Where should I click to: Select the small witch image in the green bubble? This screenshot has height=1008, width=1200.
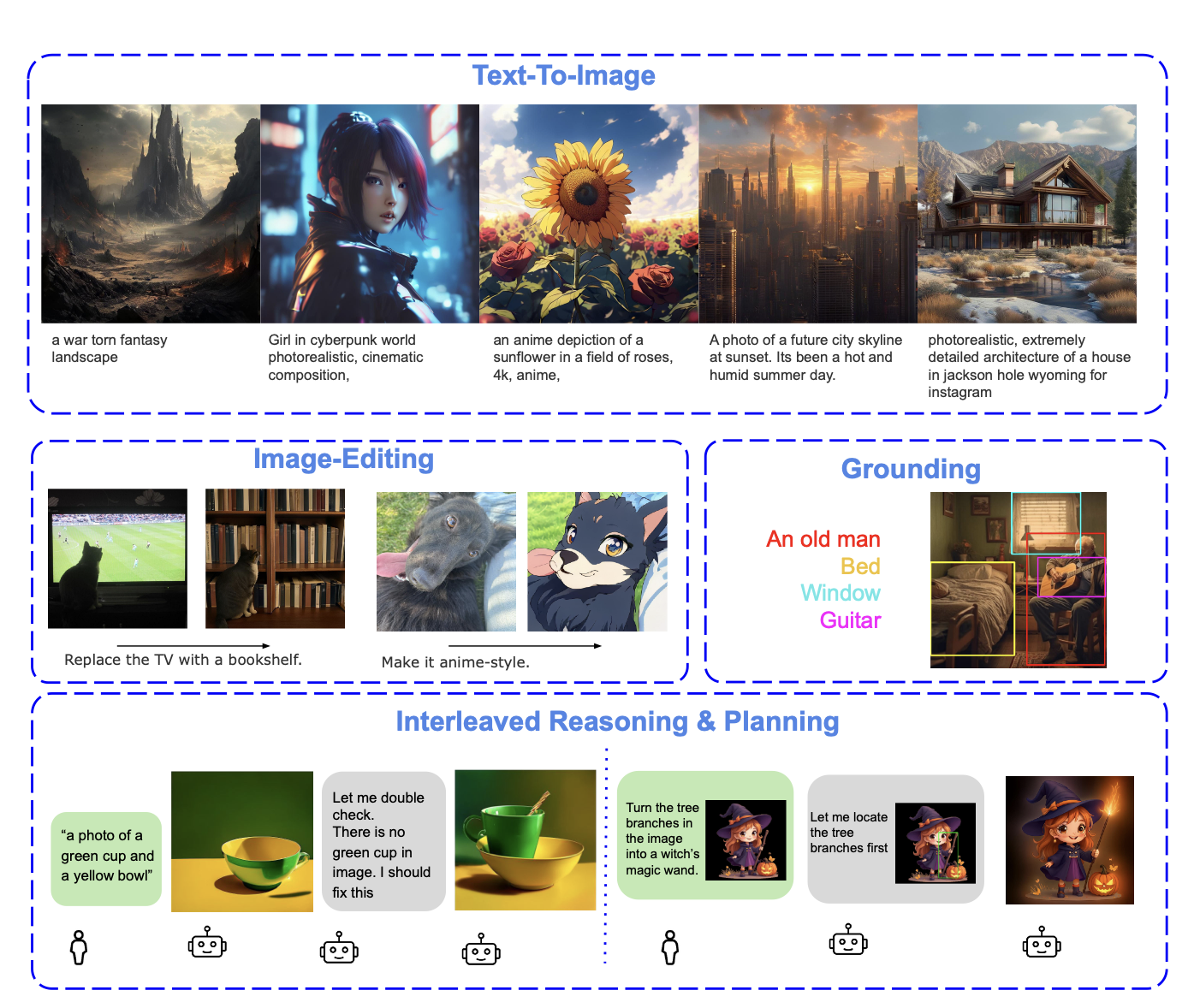pos(746,839)
